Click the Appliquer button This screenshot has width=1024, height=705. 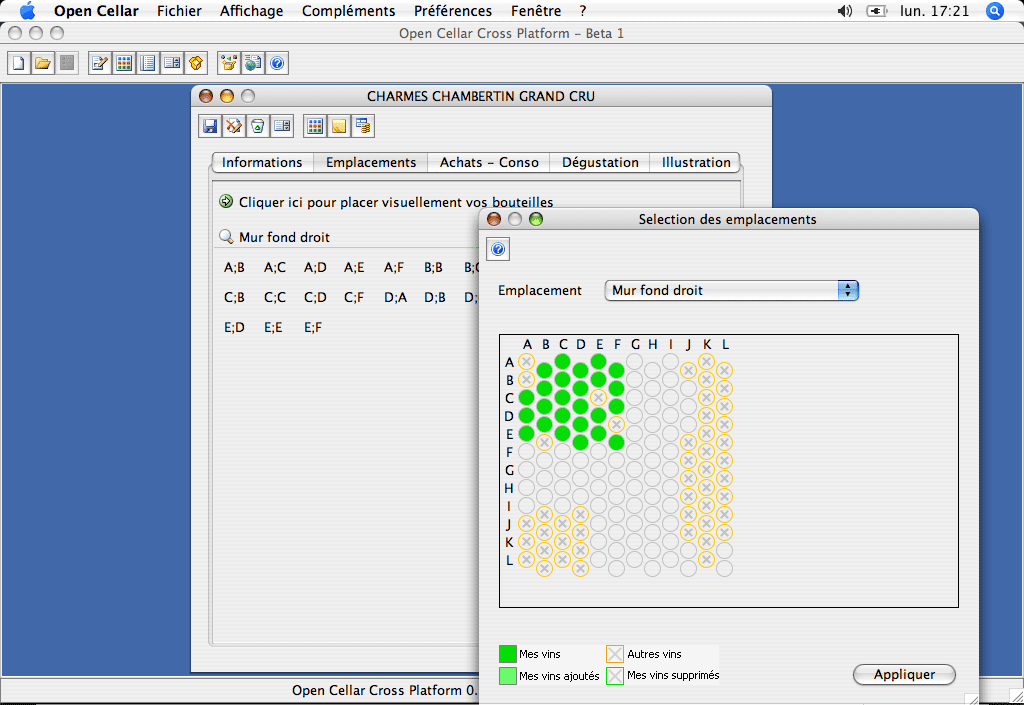point(904,675)
